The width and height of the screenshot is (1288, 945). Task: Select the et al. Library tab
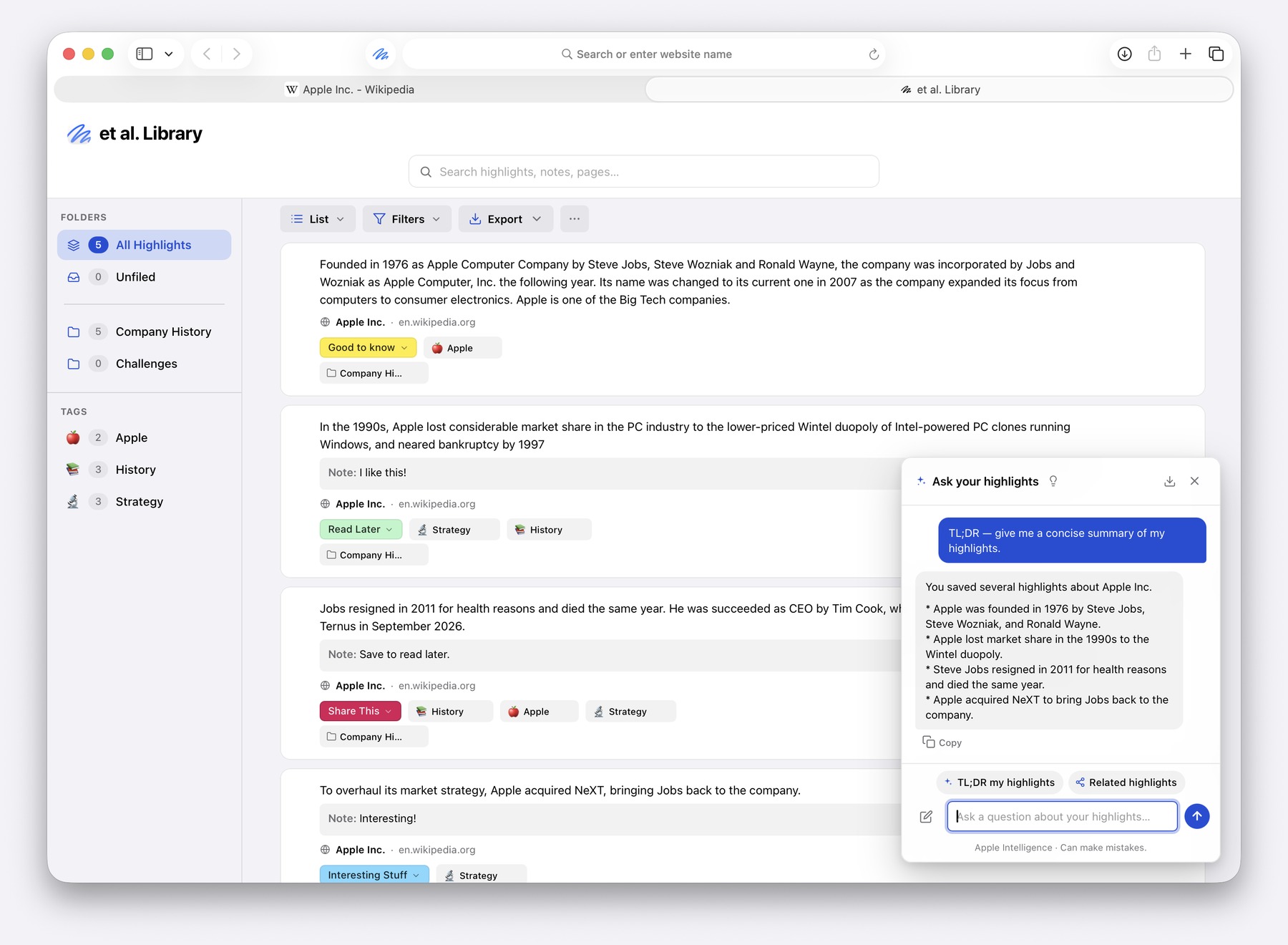coord(940,89)
